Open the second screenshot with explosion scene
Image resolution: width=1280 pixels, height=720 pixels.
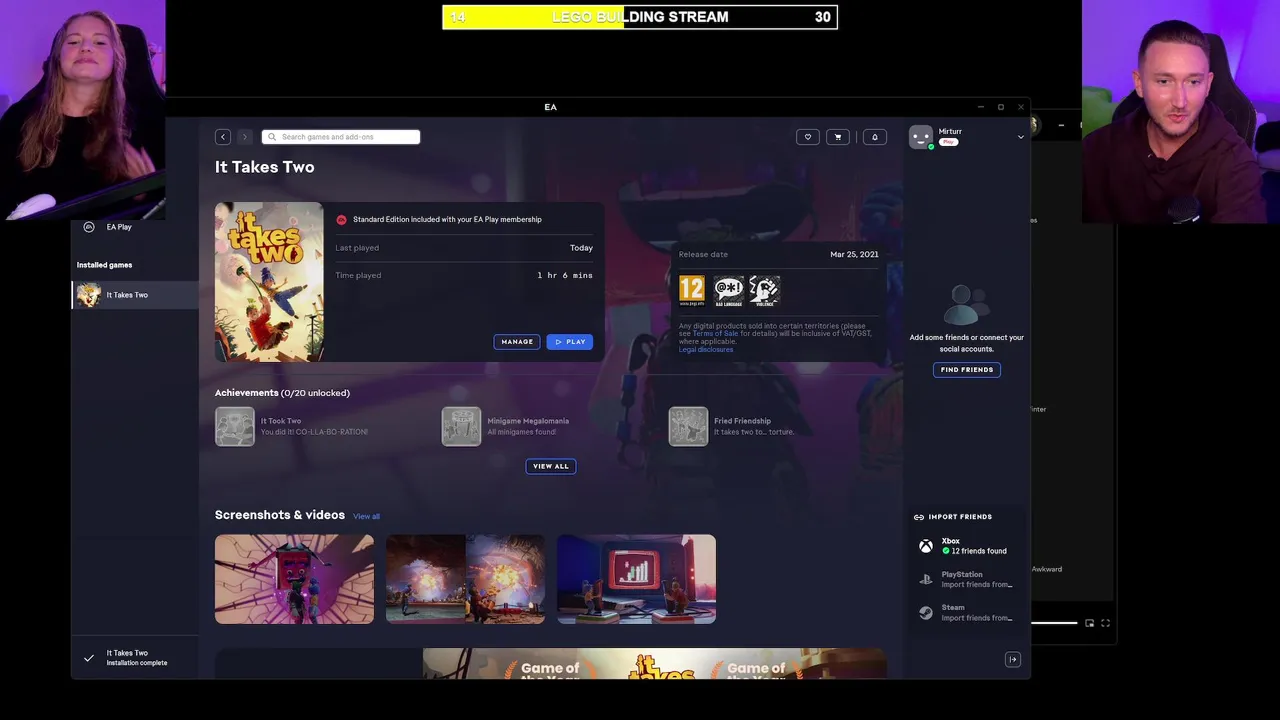(x=465, y=579)
